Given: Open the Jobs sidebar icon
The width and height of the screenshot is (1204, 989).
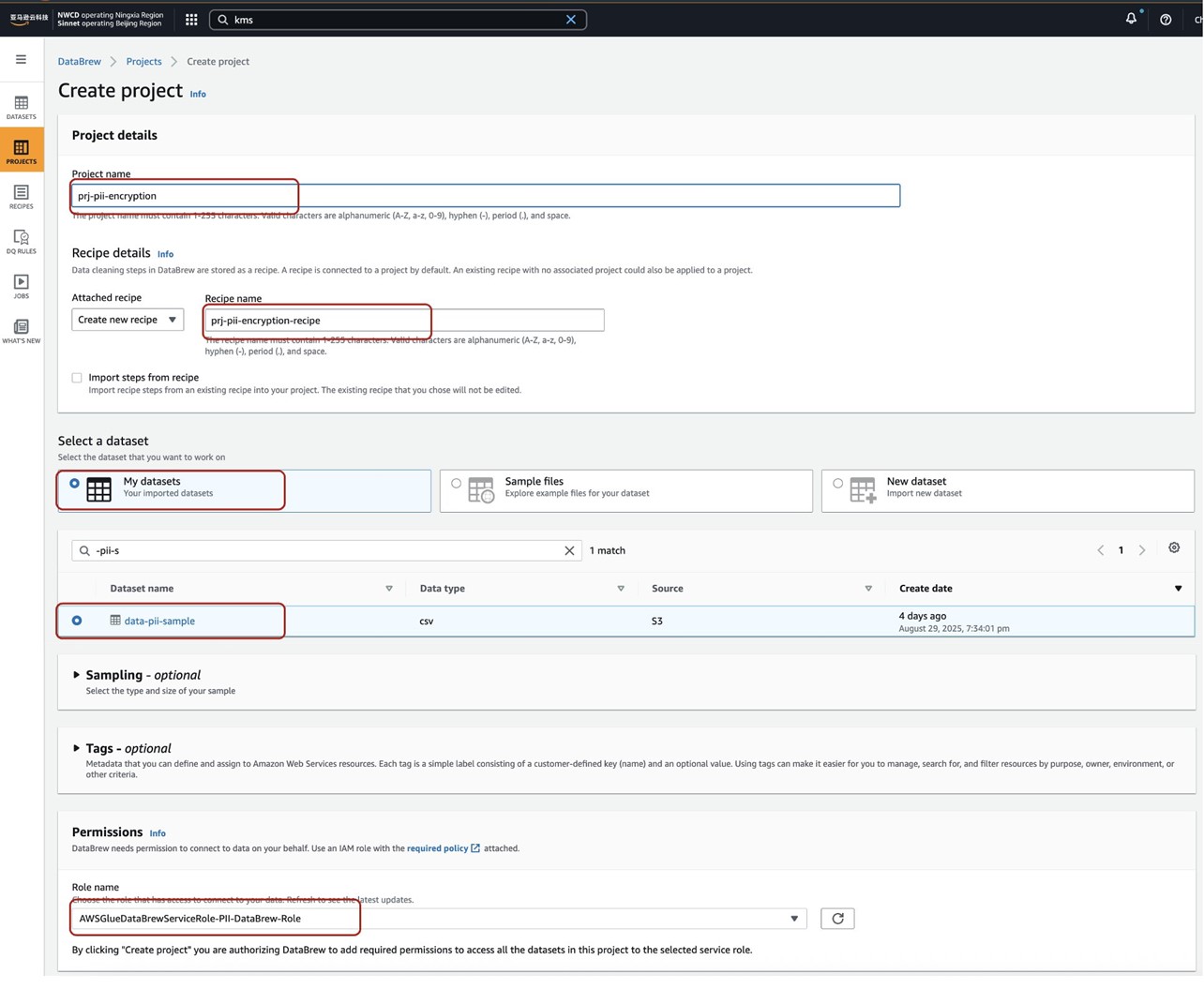Looking at the screenshot, I should pyautogui.click(x=21, y=286).
